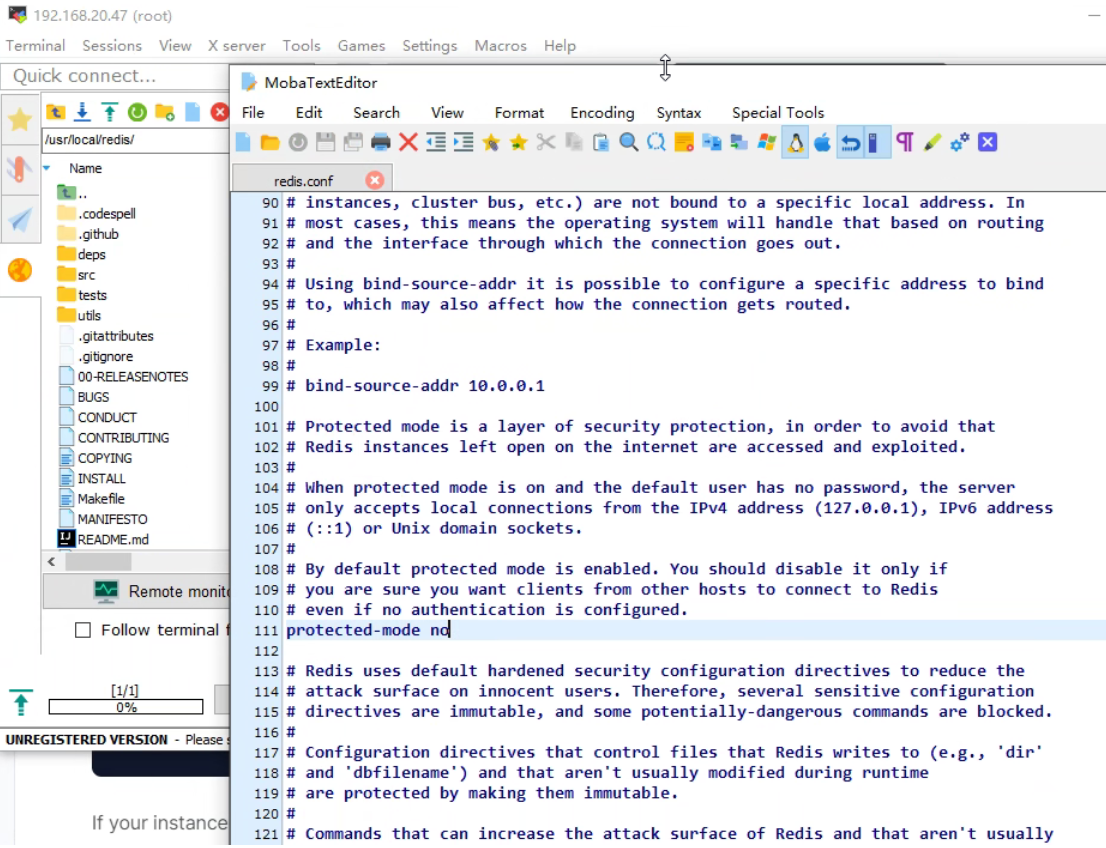The height and width of the screenshot is (848, 1106).
Task: Click the blue X exit icon in toolbar
Action: (988, 143)
